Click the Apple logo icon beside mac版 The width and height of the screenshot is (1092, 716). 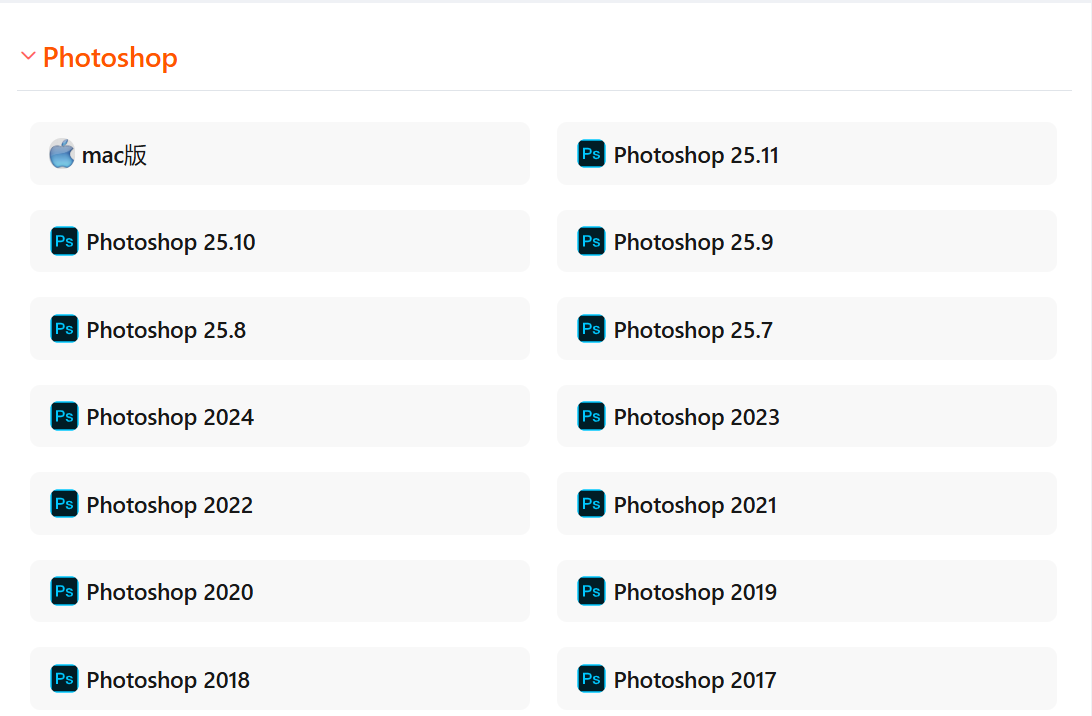(x=62, y=154)
